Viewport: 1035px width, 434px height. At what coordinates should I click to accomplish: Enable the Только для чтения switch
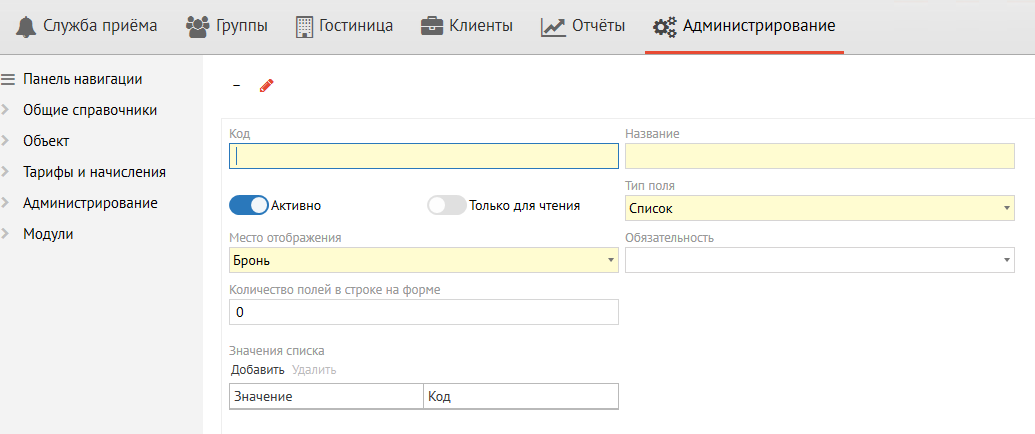(x=447, y=205)
